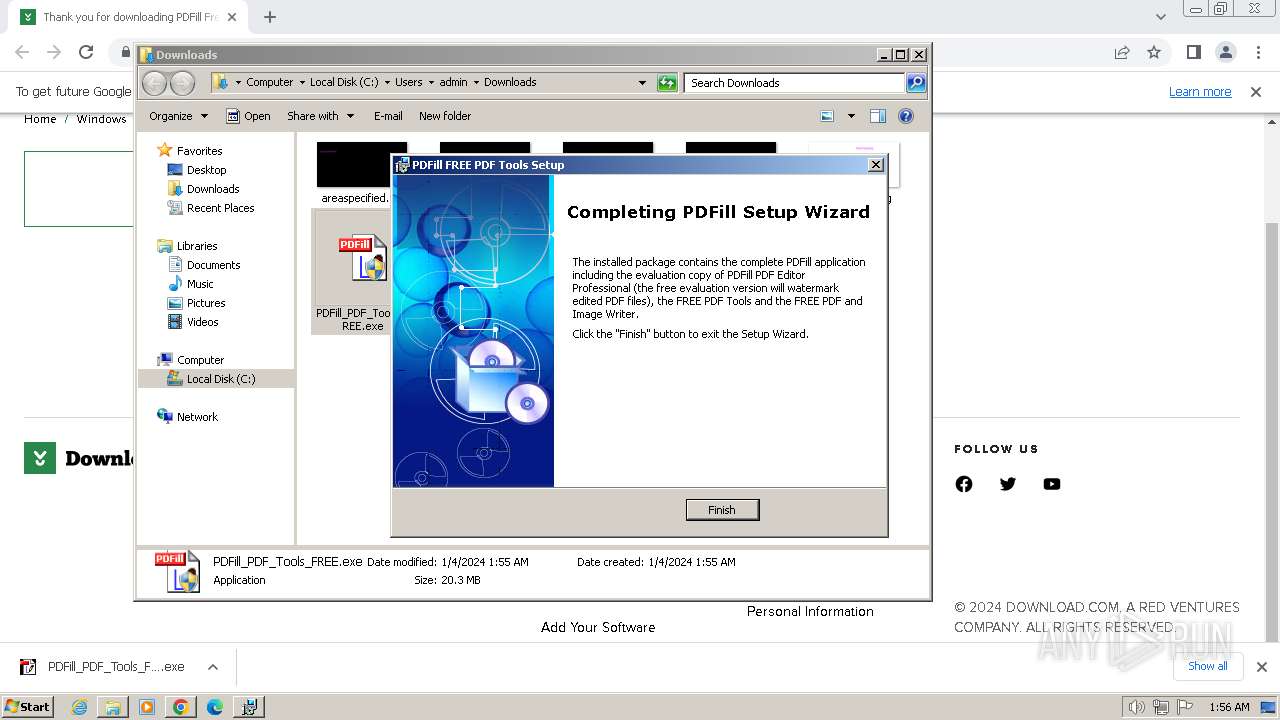This screenshot has width=1280, height=720.
Task: Open the Edge taskbar icon
Action: (x=214, y=707)
